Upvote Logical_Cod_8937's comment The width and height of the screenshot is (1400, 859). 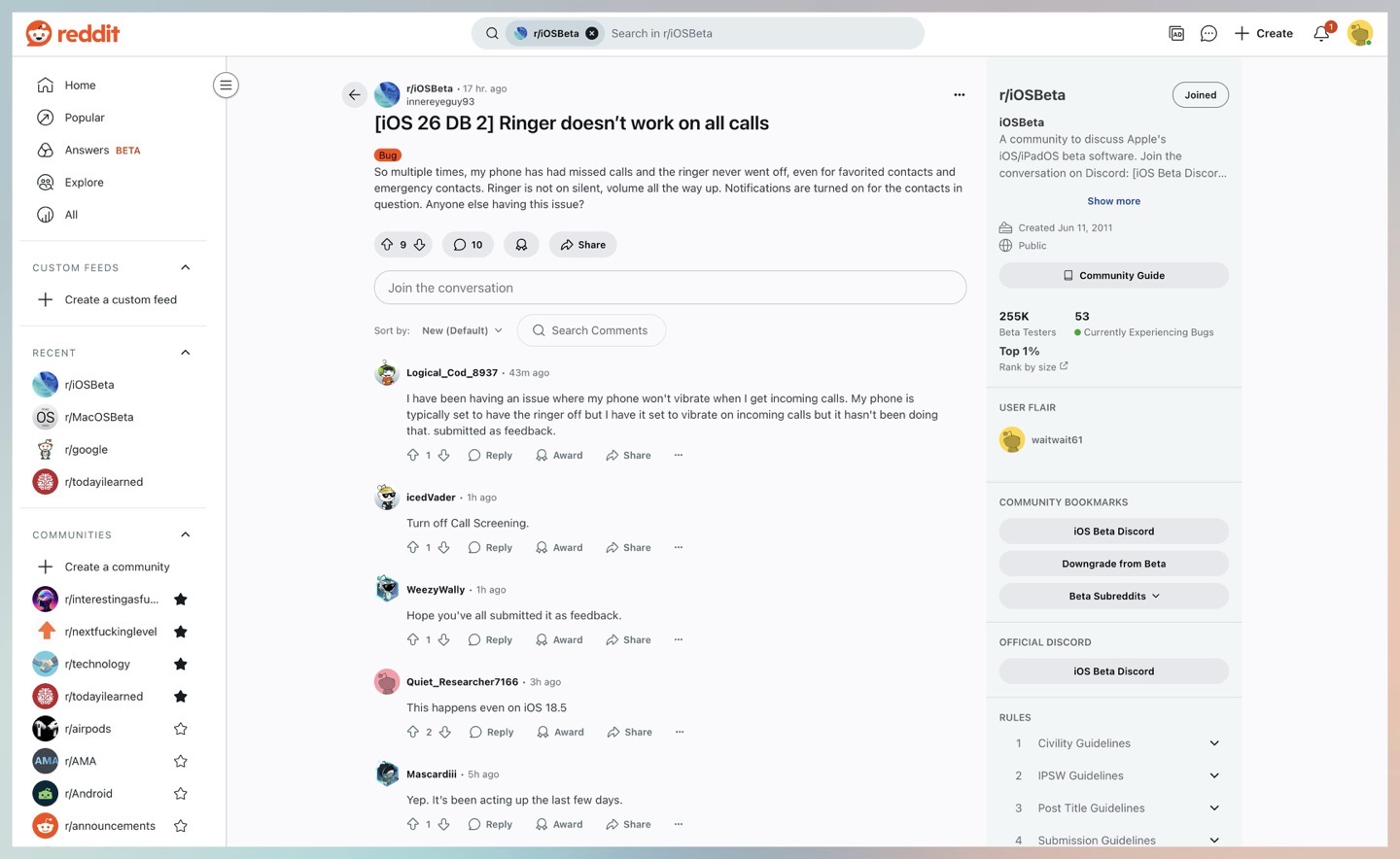[x=413, y=455]
